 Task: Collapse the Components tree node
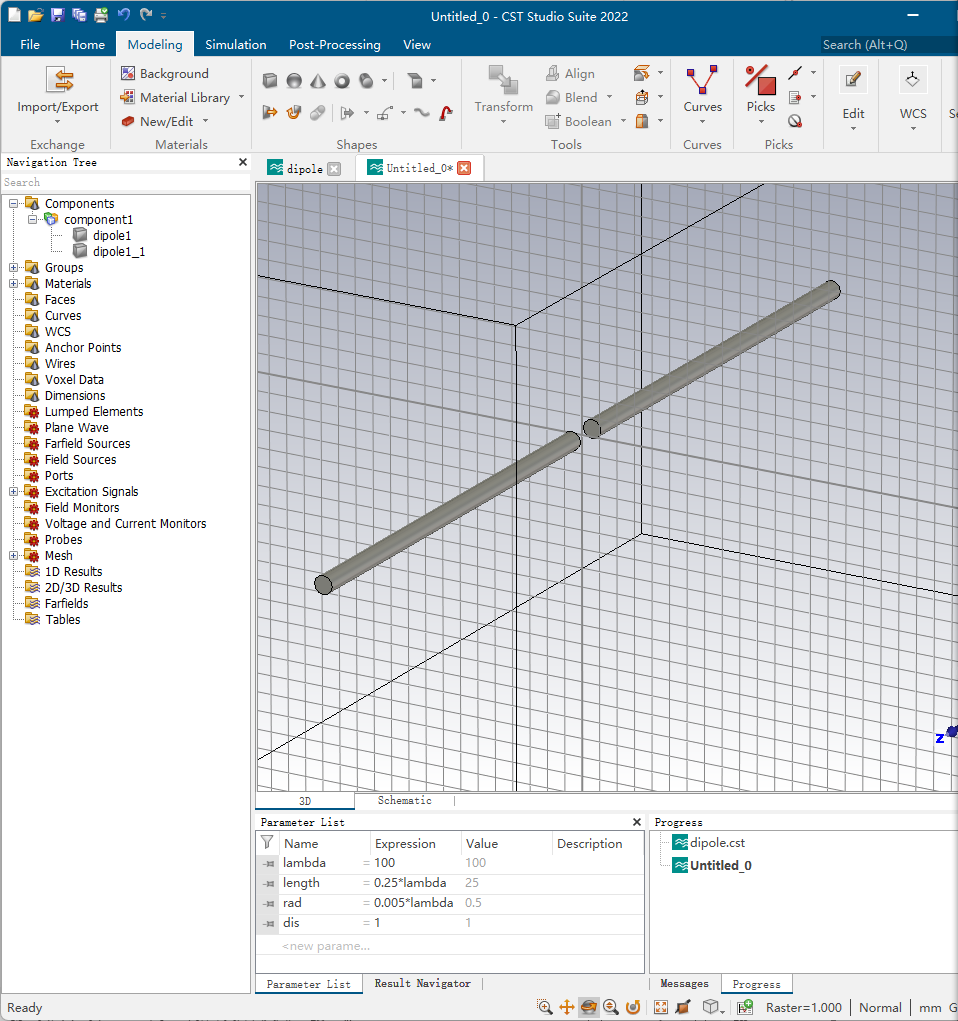click(13, 204)
